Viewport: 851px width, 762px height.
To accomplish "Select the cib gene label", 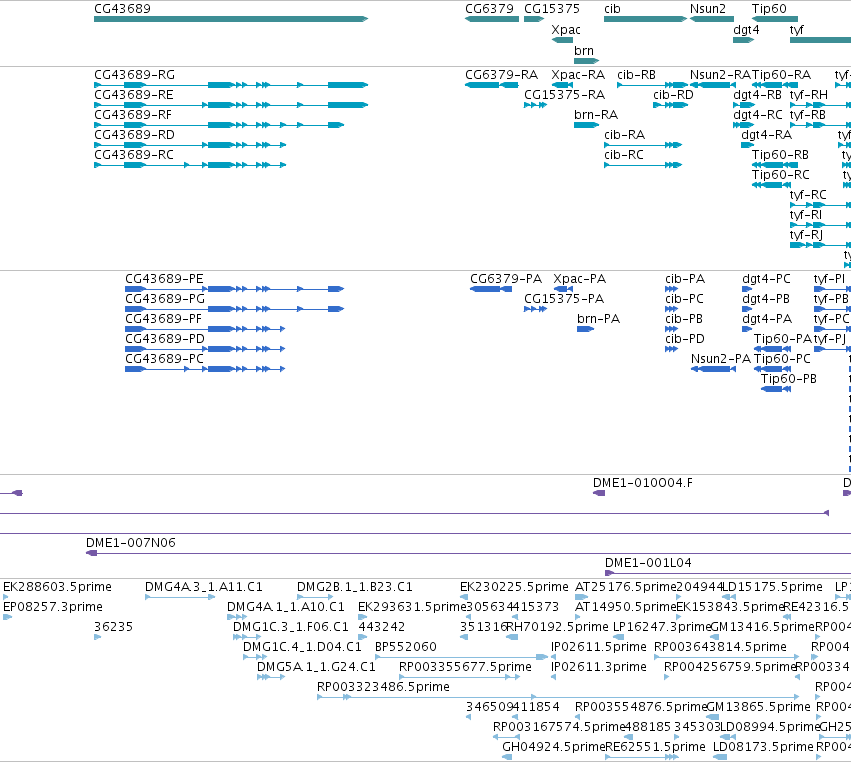I will pos(612,9).
